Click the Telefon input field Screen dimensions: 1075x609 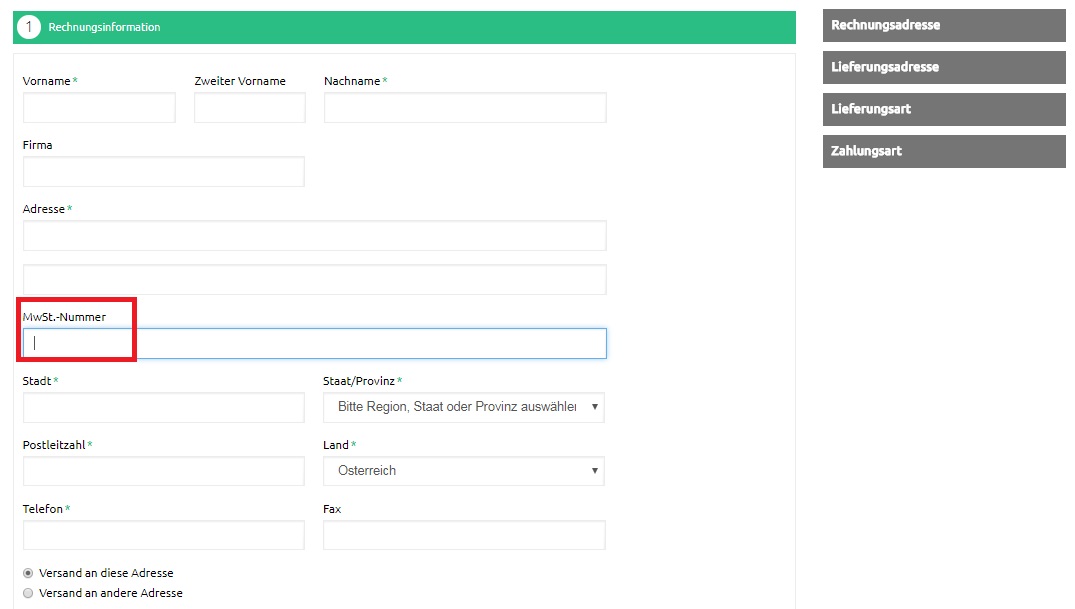coord(163,535)
